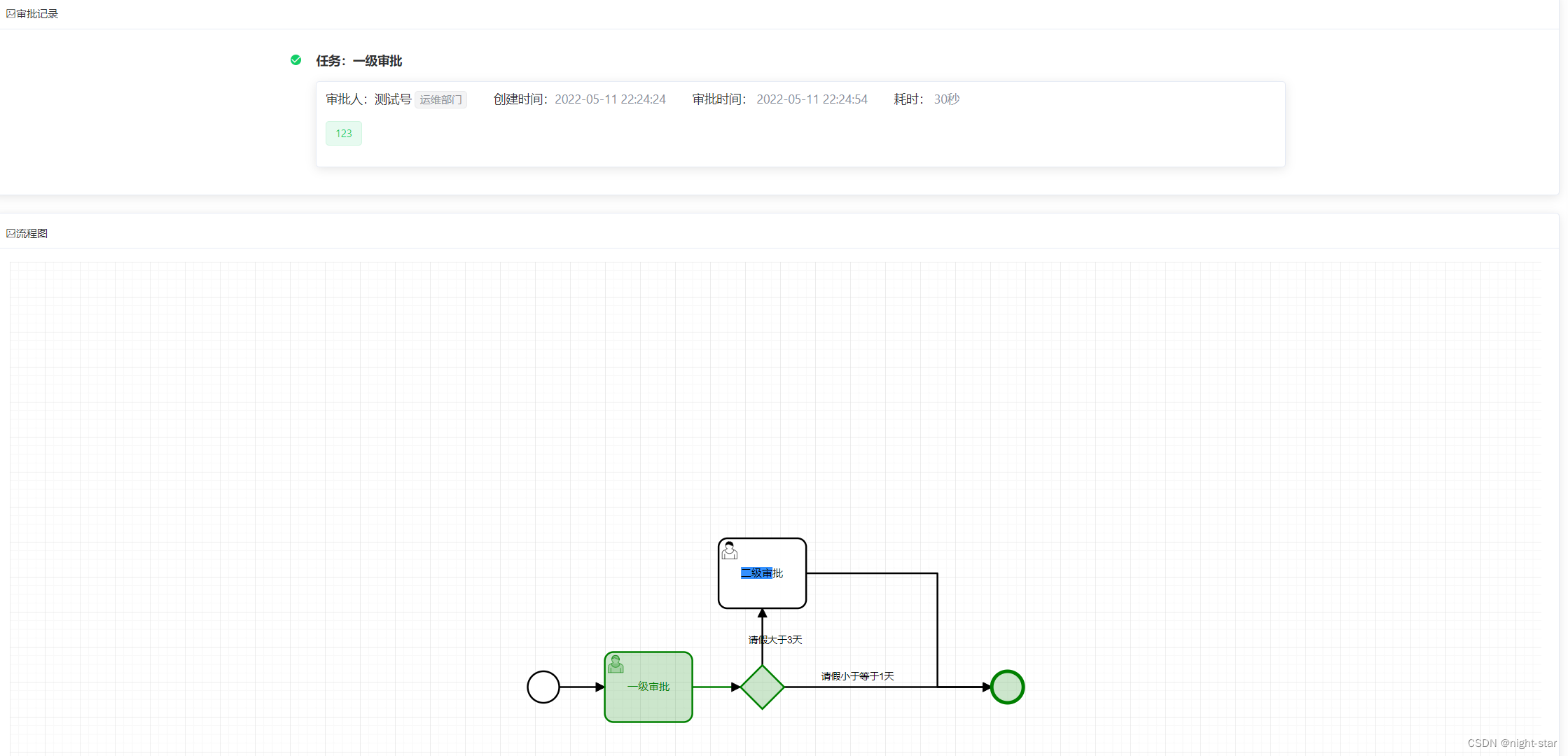Click the 运维部门 department tag
The image size is (1568, 756).
point(440,100)
